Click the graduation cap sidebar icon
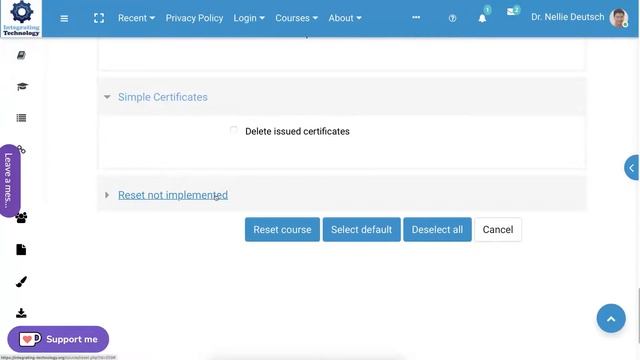 pyautogui.click(x=22, y=87)
